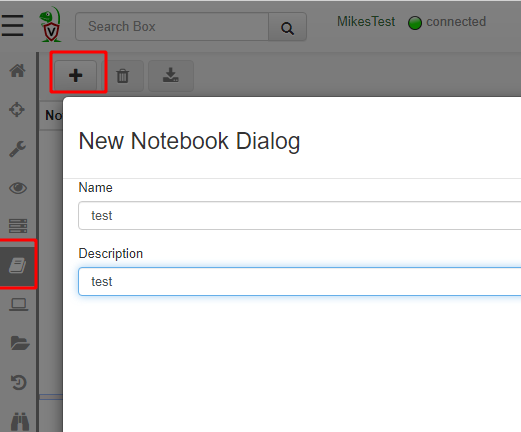
Task: Open the folder virtual filesystem icon
Action: [20, 343]
